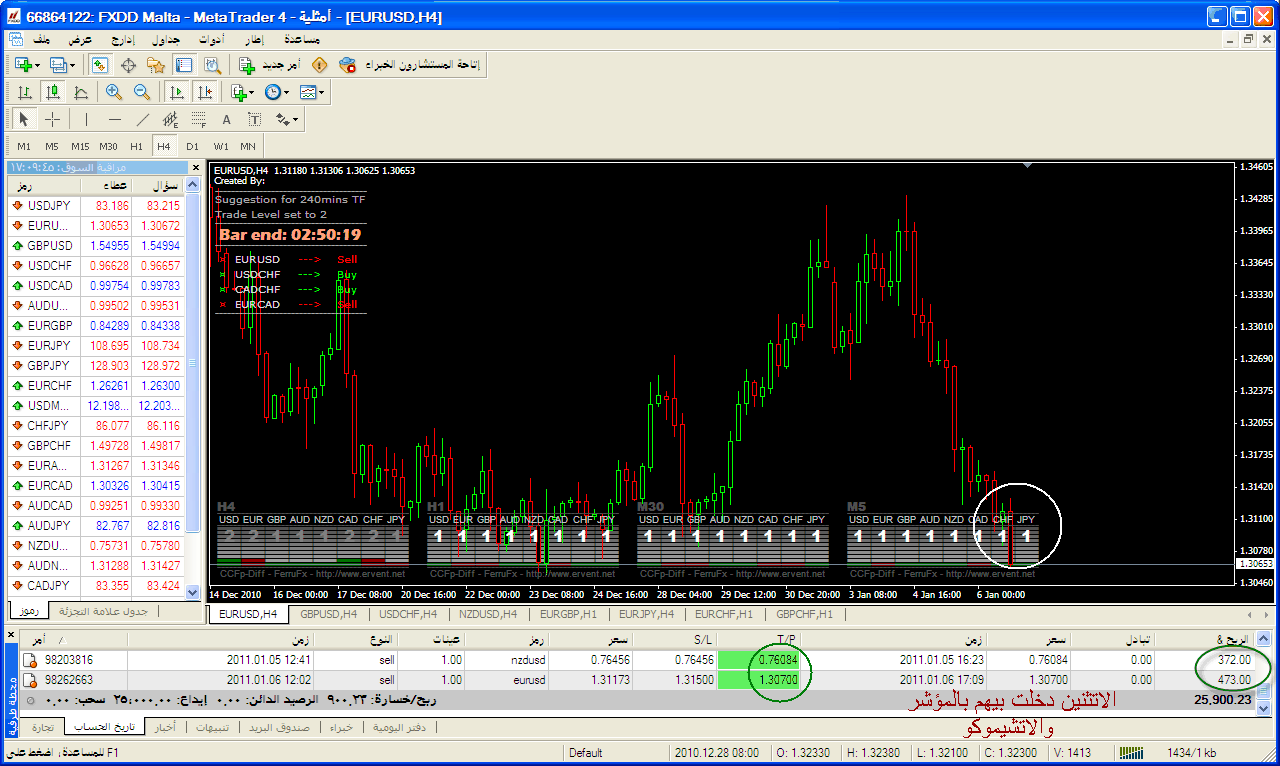Select the crosshair tool

point(53,119)
